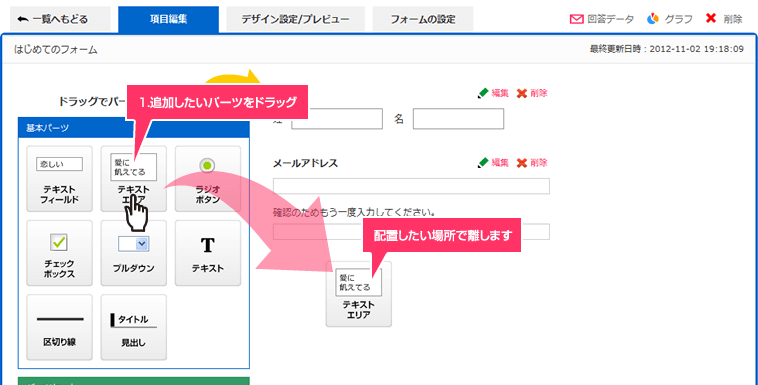758x385 pixels.
Task: Click the ラジオボタン part icon
Action: 208,179
